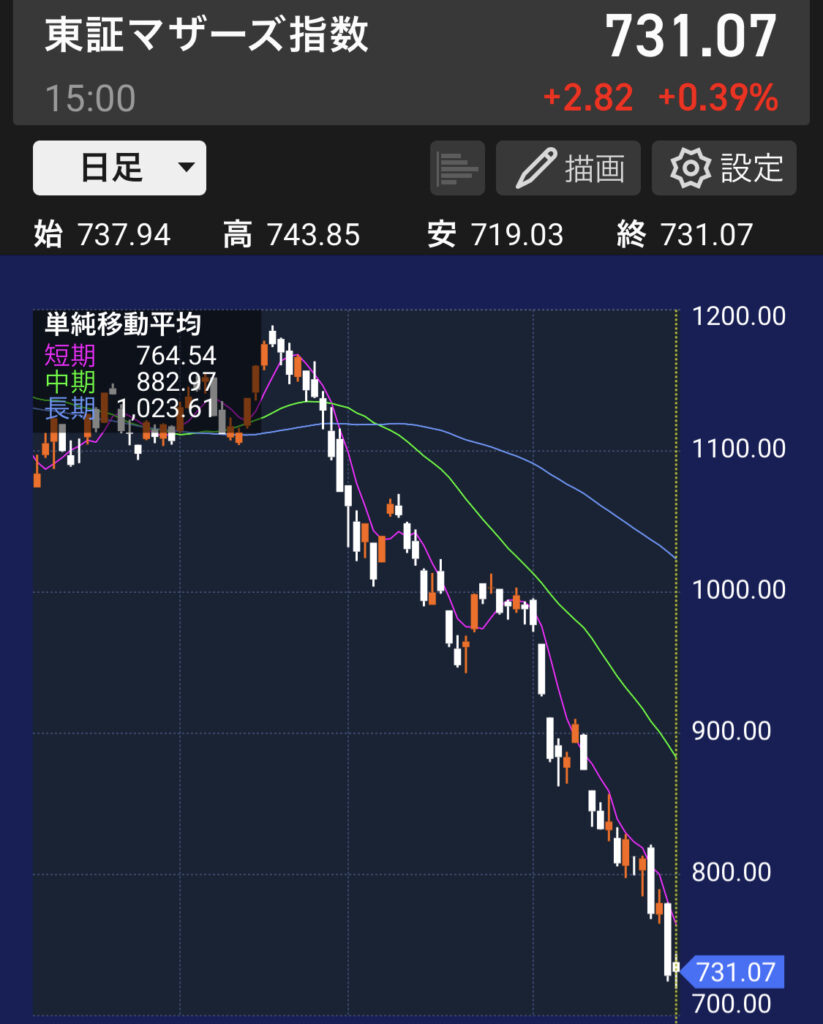Open the 日足 timeframe dropdown
The image size is (823, 1024).
coord(120,168)
